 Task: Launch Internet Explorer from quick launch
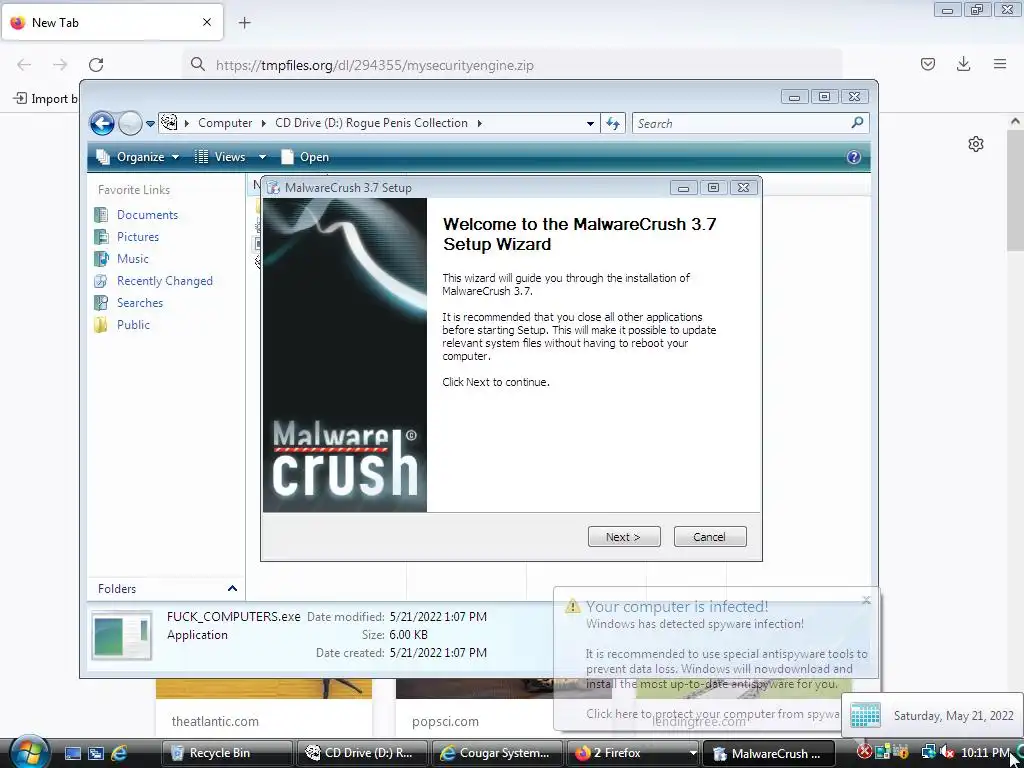coord(119,753)
